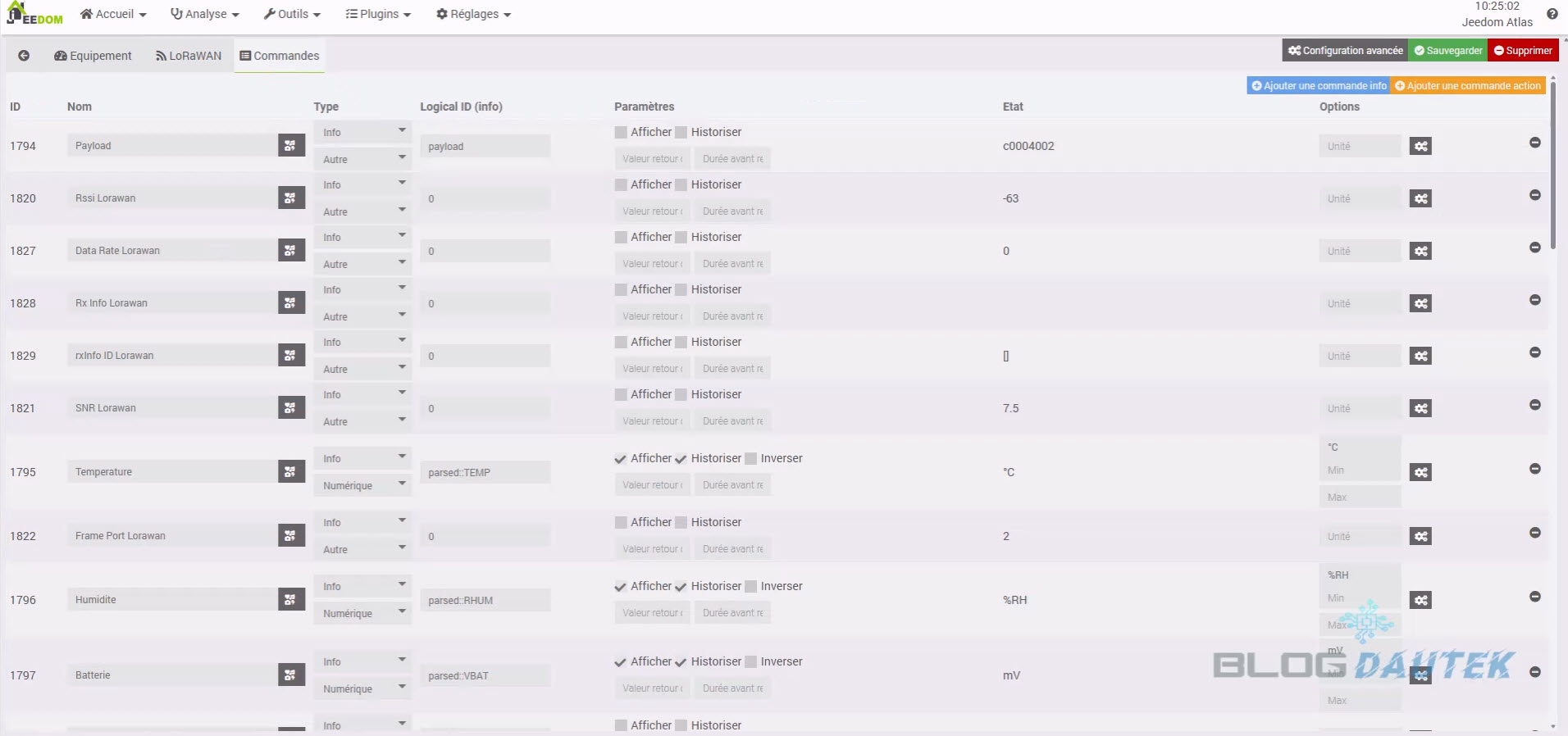Remove the Payload command with minus icon
The width and height of the screenshot is (1568, 736).
1534,143
